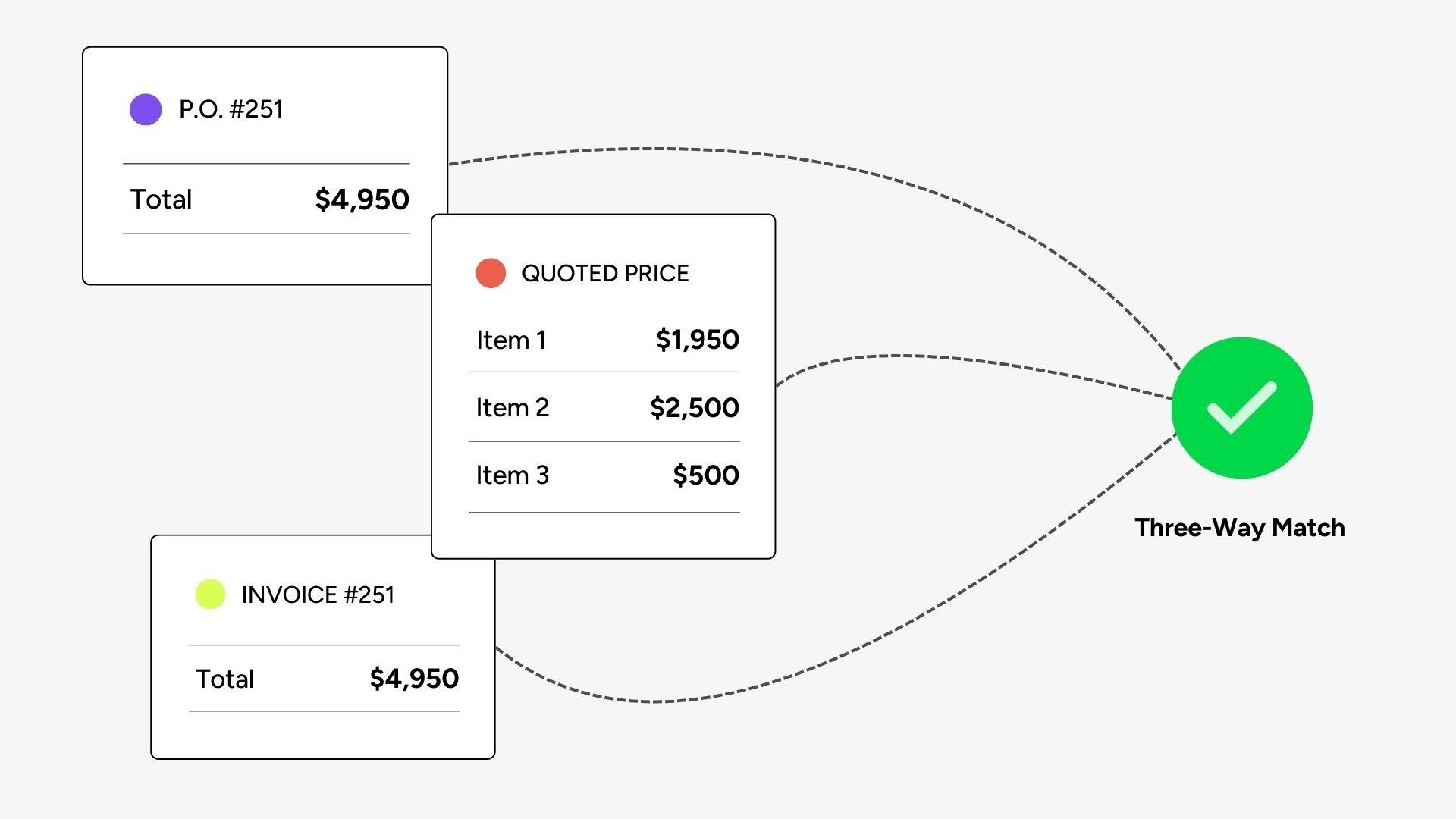Click the Item 2 row label
The width and height of the screenshot is (1456, 819).
[x=513, y=408]
